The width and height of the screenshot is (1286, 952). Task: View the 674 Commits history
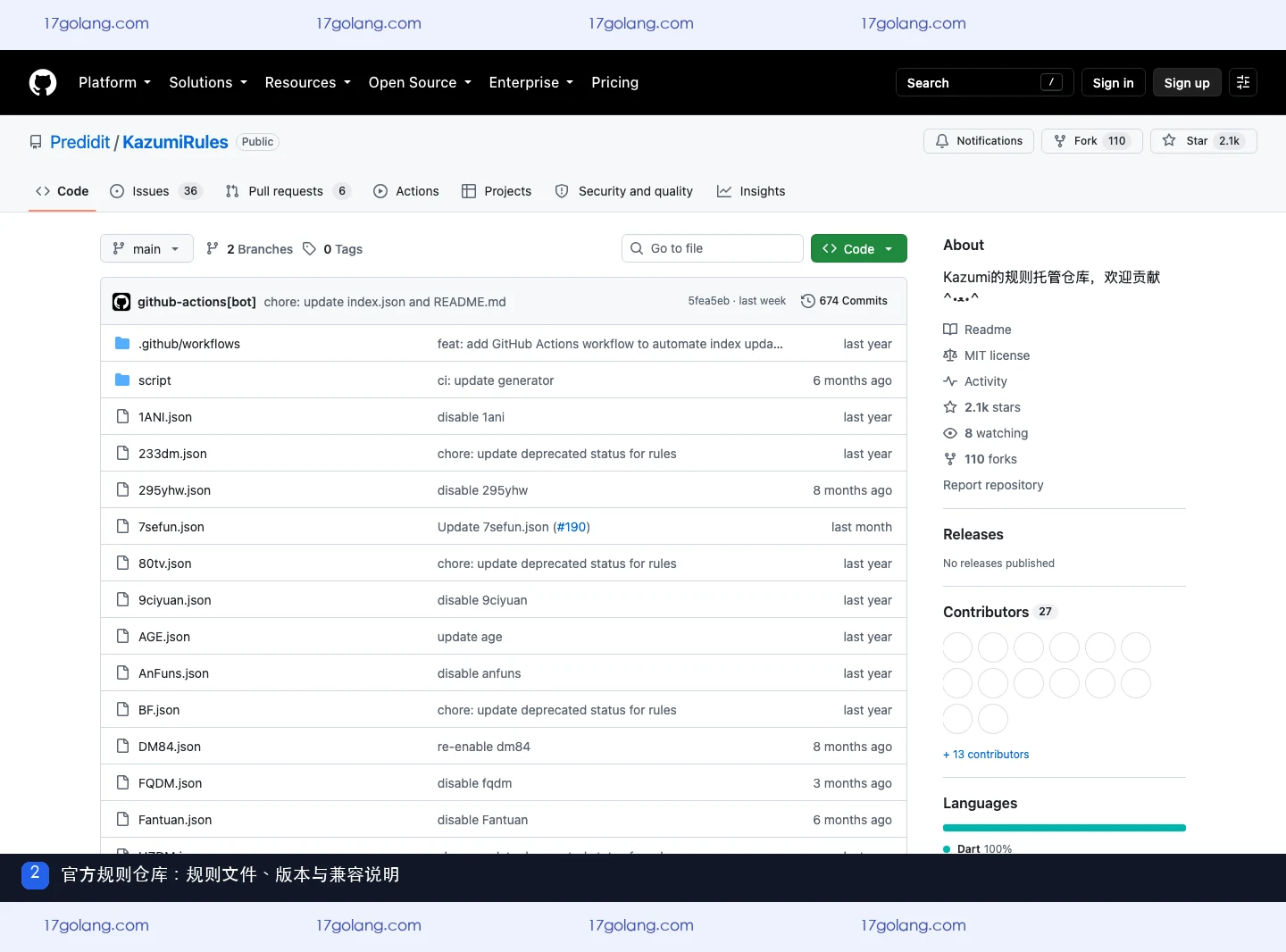click(x=844, y=301)
